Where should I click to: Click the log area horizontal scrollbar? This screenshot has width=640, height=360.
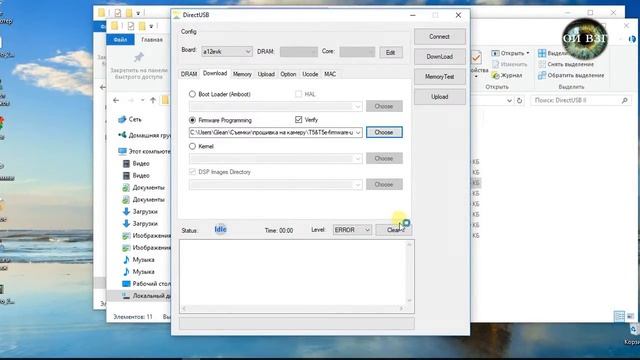pyautogui.click(x=293, y=309)
